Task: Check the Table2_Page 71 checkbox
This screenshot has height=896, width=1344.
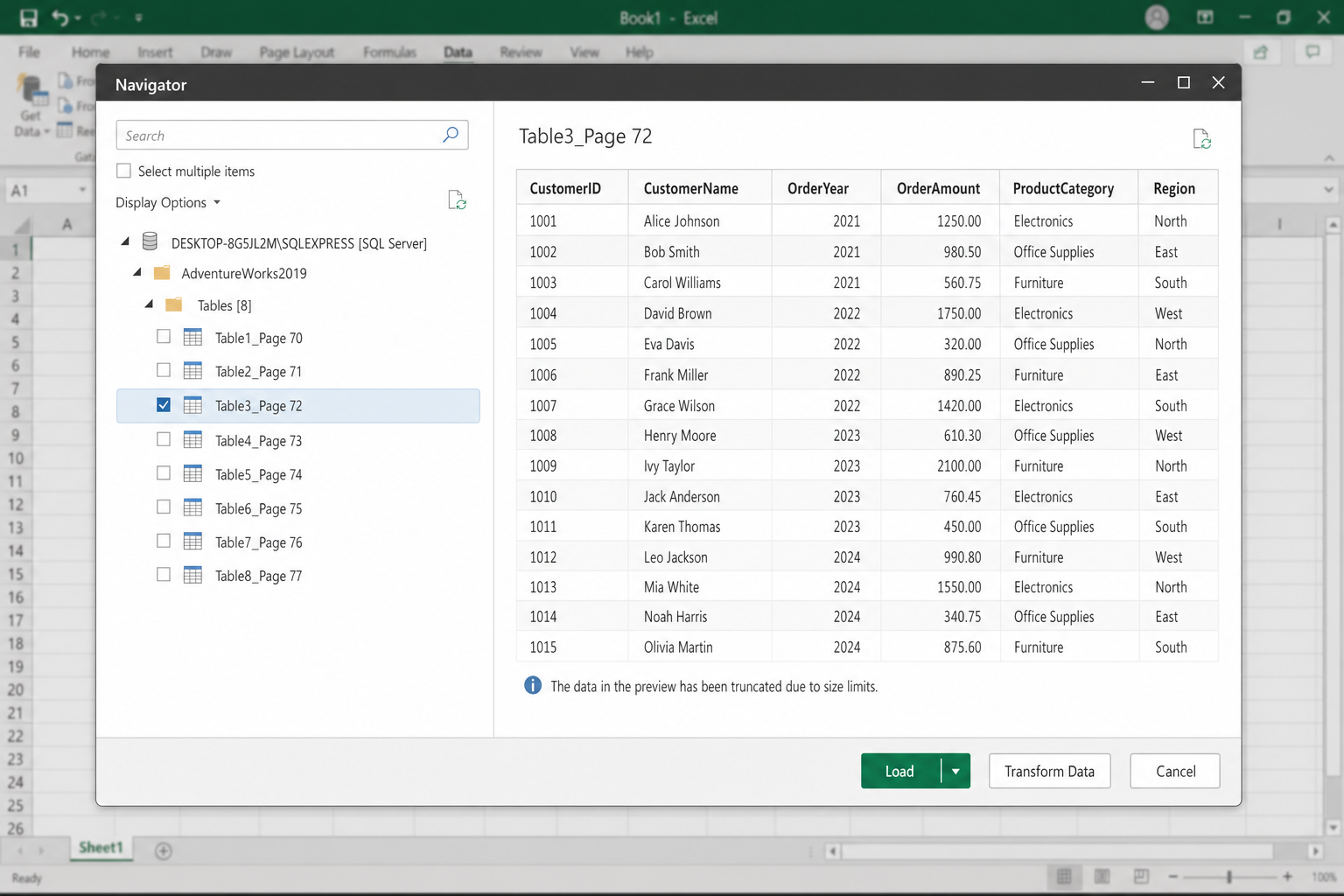Action: tap(164, 370)
